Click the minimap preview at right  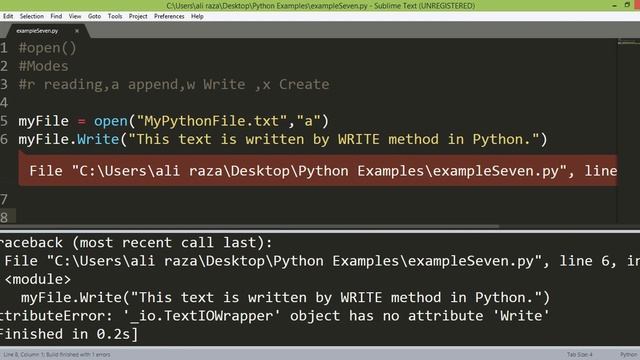[629, 42]
